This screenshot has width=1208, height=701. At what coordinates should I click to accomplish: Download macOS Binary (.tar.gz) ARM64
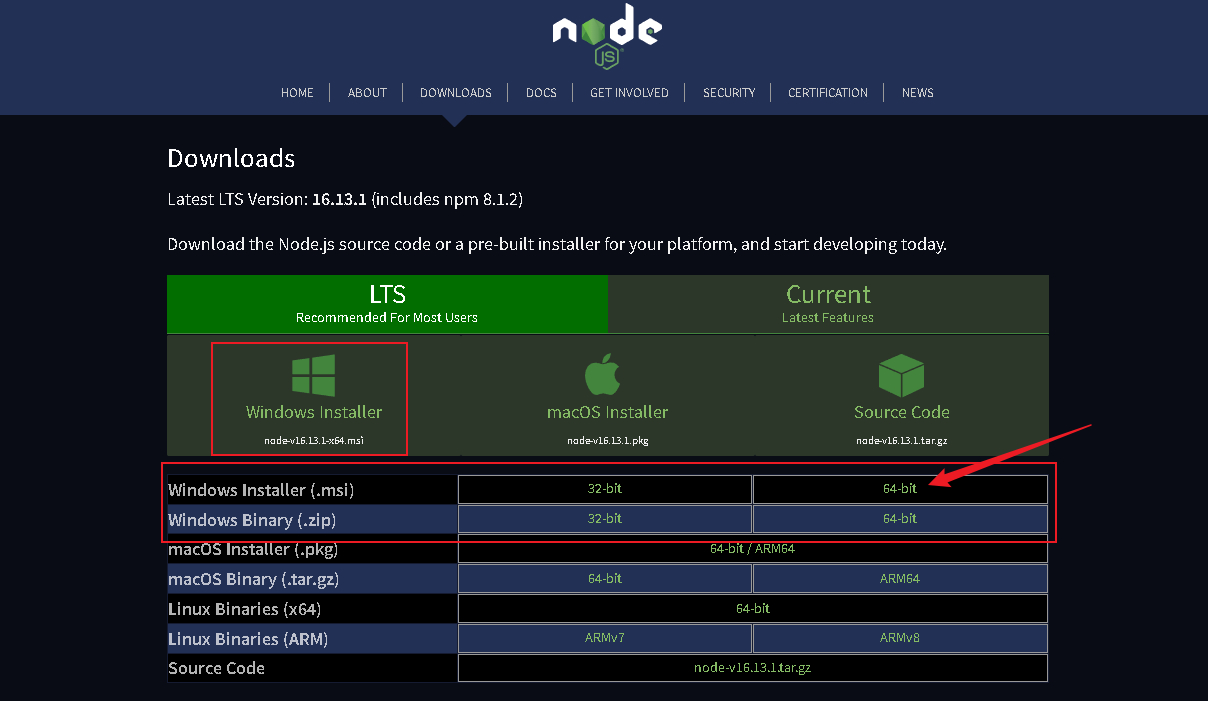(x=900, y=579)
